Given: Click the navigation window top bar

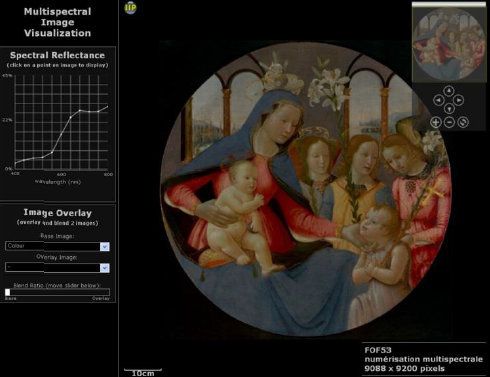Looking at the screenshot, I should [x=449, y=4].
